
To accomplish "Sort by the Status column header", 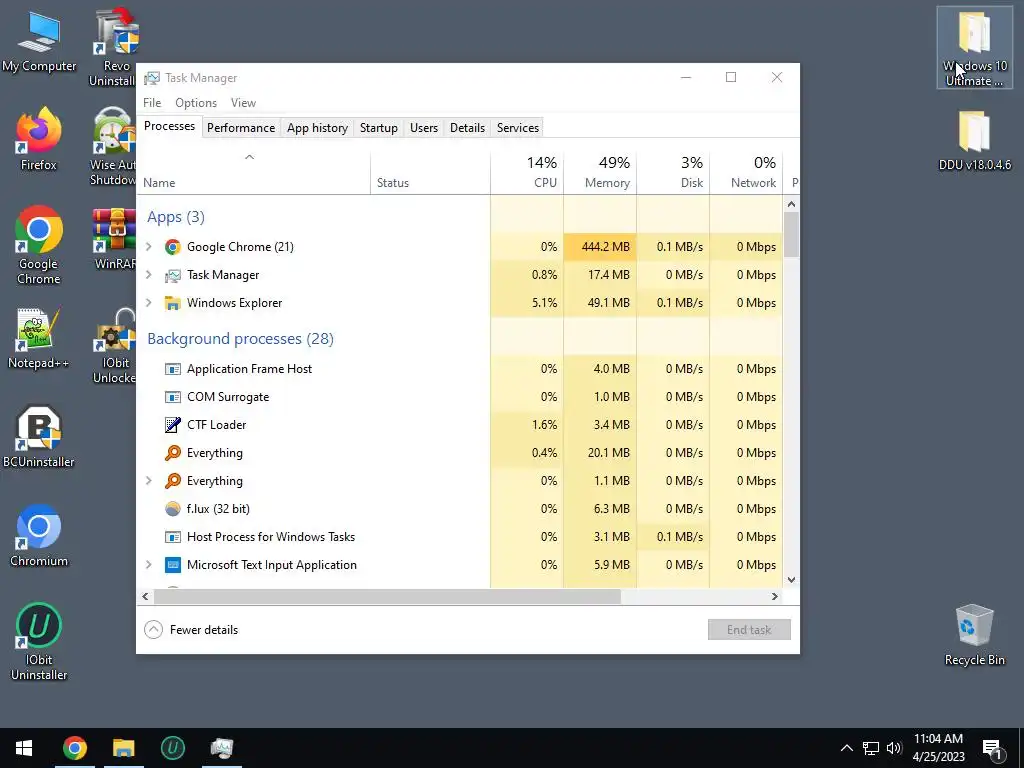I will 430,173.
